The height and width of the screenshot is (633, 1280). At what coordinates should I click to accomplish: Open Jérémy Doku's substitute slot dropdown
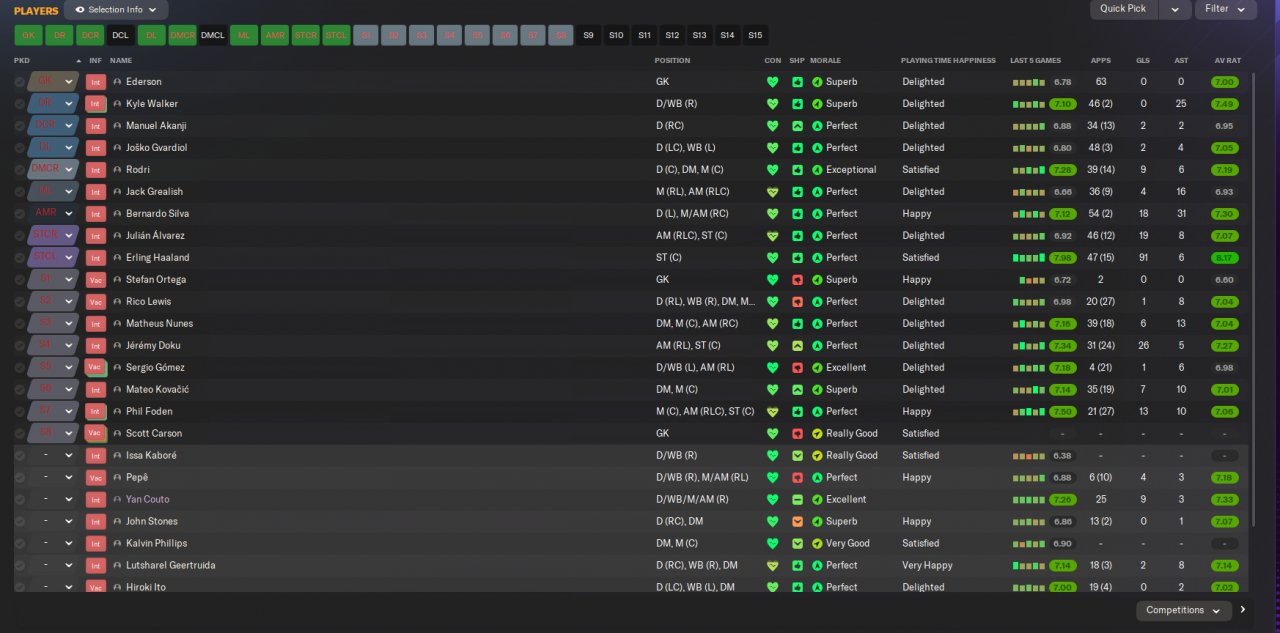[54, 346]
